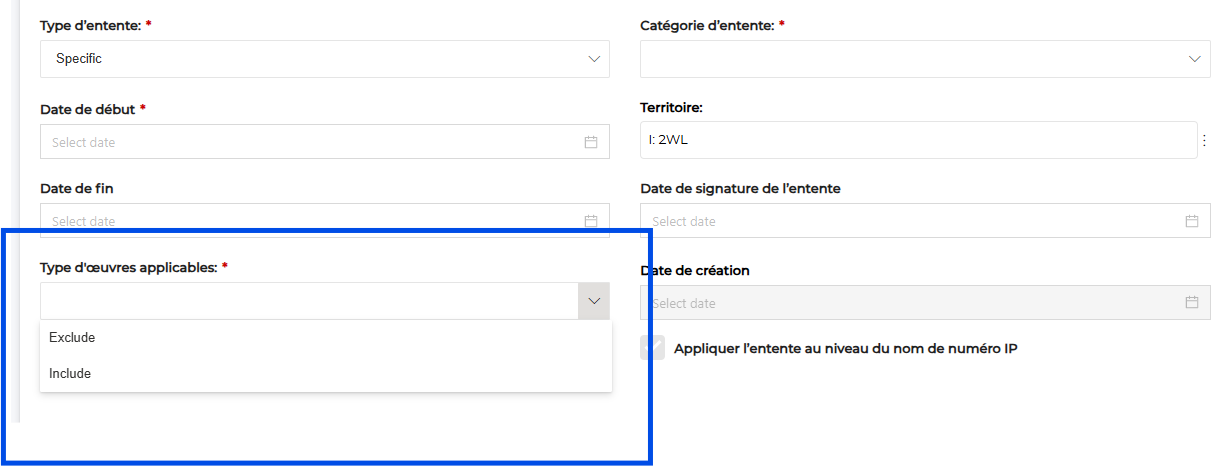Viewport: 1224px width, 466px height.
Task: Open the three-dot menu beside Territoire
Action: click(x=1204, y=140)
